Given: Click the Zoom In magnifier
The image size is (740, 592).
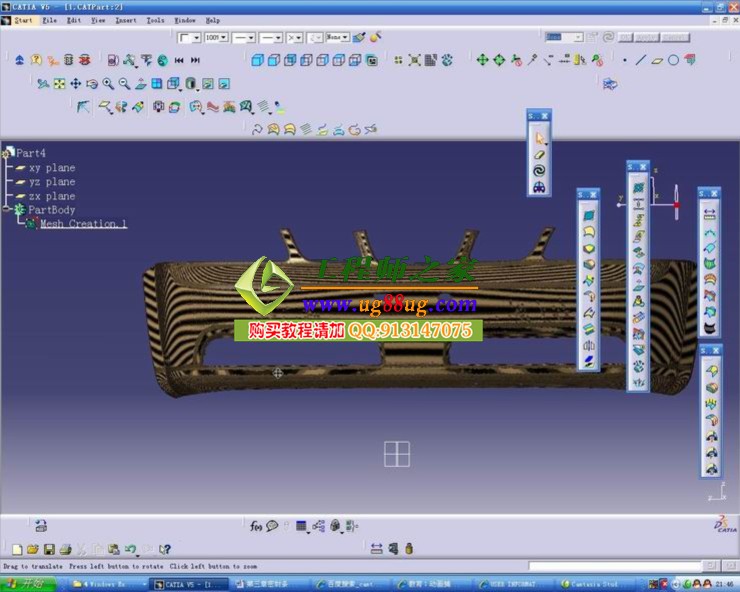Looking at the screenshot, I should [x=108, y=84].
